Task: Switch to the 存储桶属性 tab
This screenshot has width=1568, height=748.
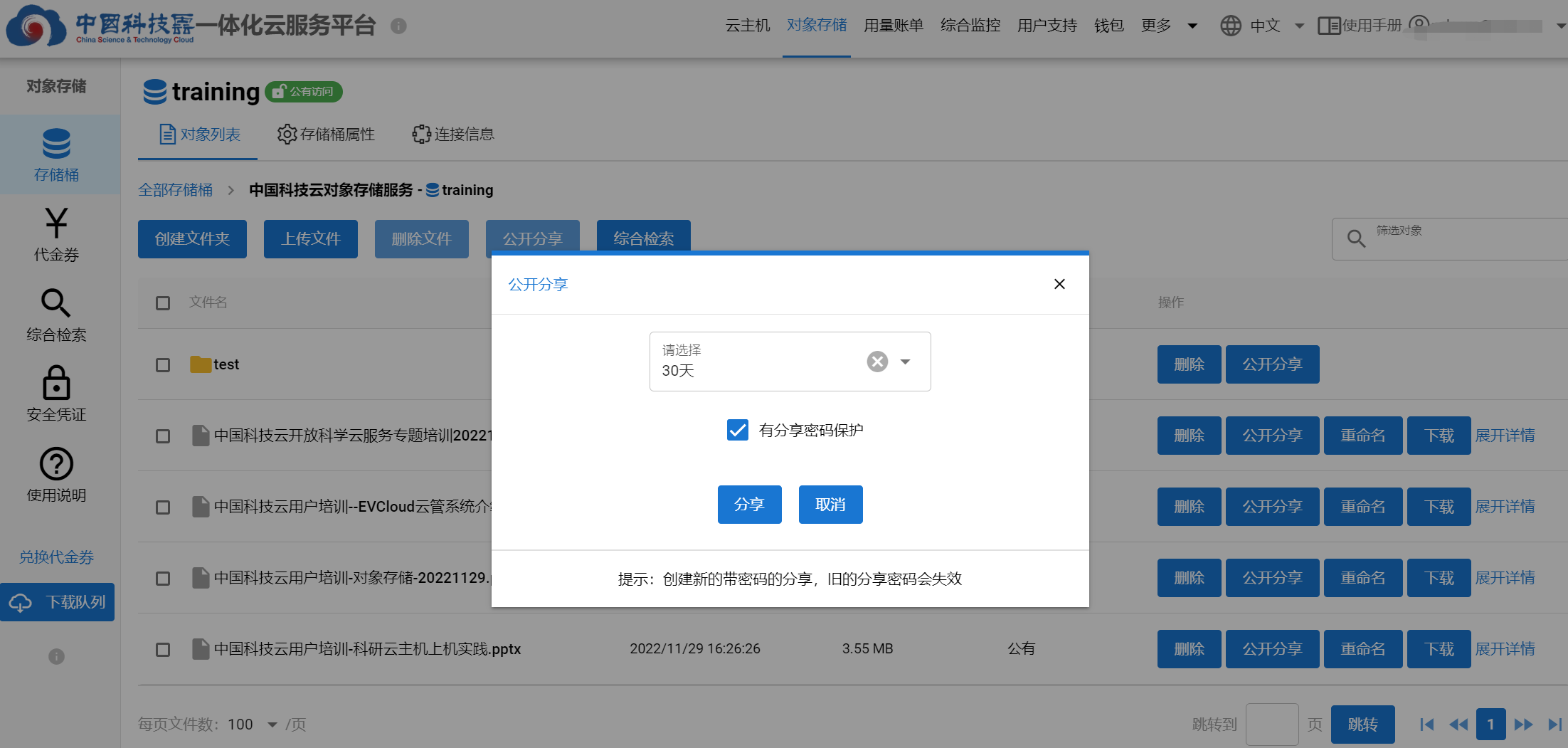Action: 326,135
